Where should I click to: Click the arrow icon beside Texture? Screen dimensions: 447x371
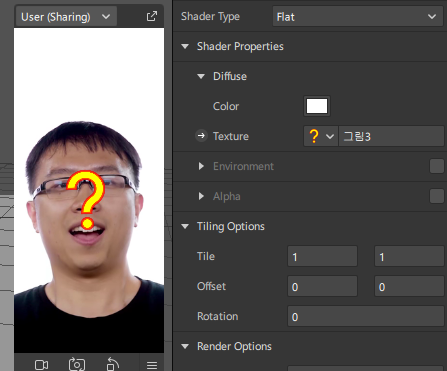tap(201, 136)
